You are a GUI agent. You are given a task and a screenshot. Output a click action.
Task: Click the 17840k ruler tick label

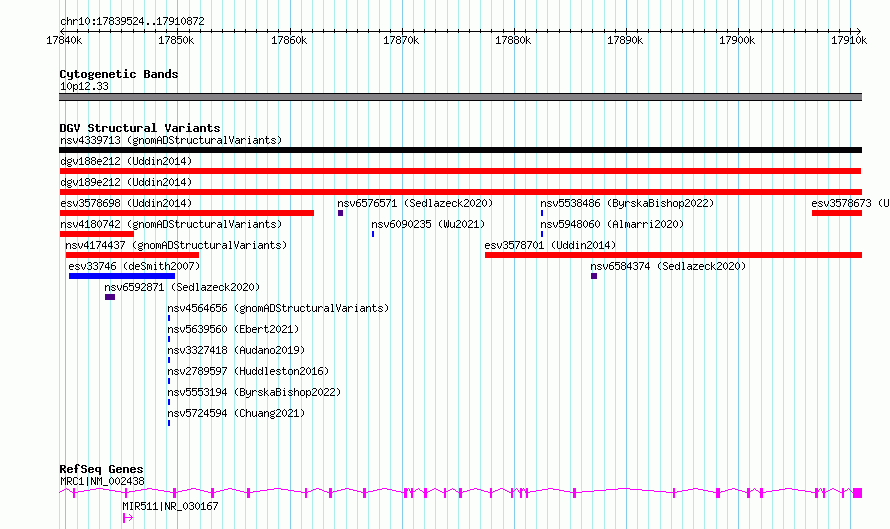point(64,40)
